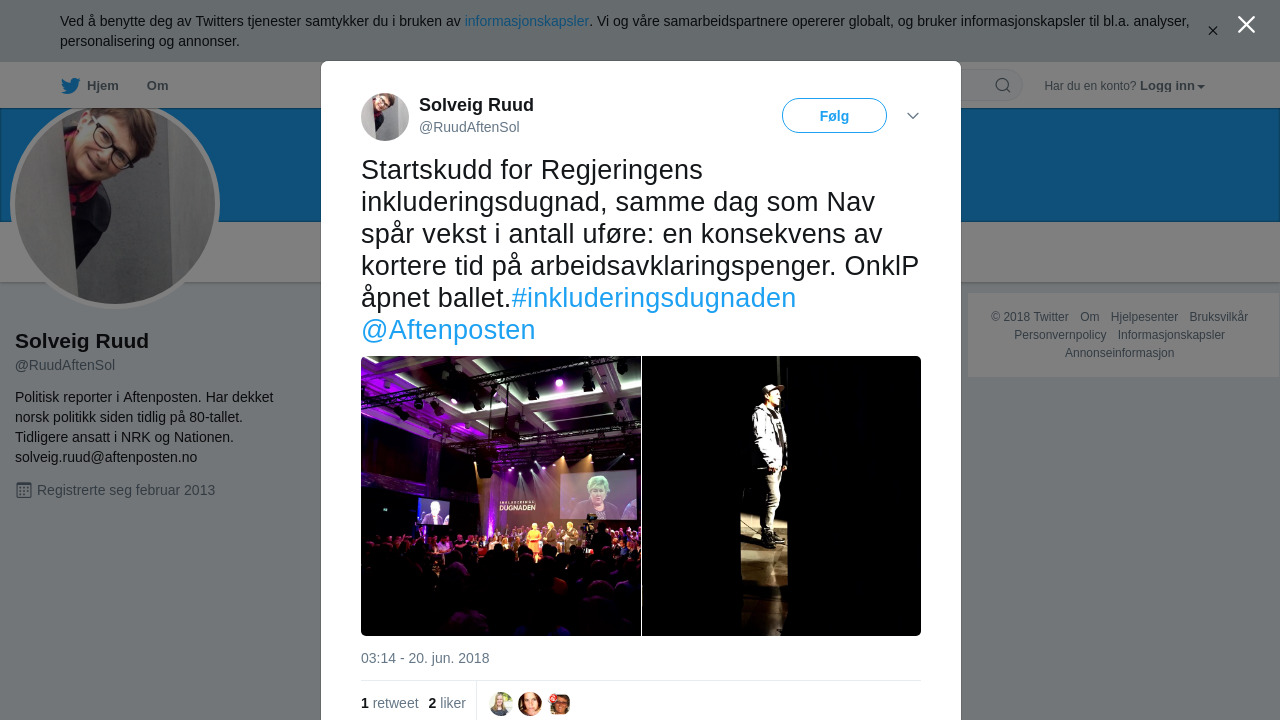The width and height of the screenshot is (1280, 720).
Task: Open the Hjem navigation item
Action: 90,86
